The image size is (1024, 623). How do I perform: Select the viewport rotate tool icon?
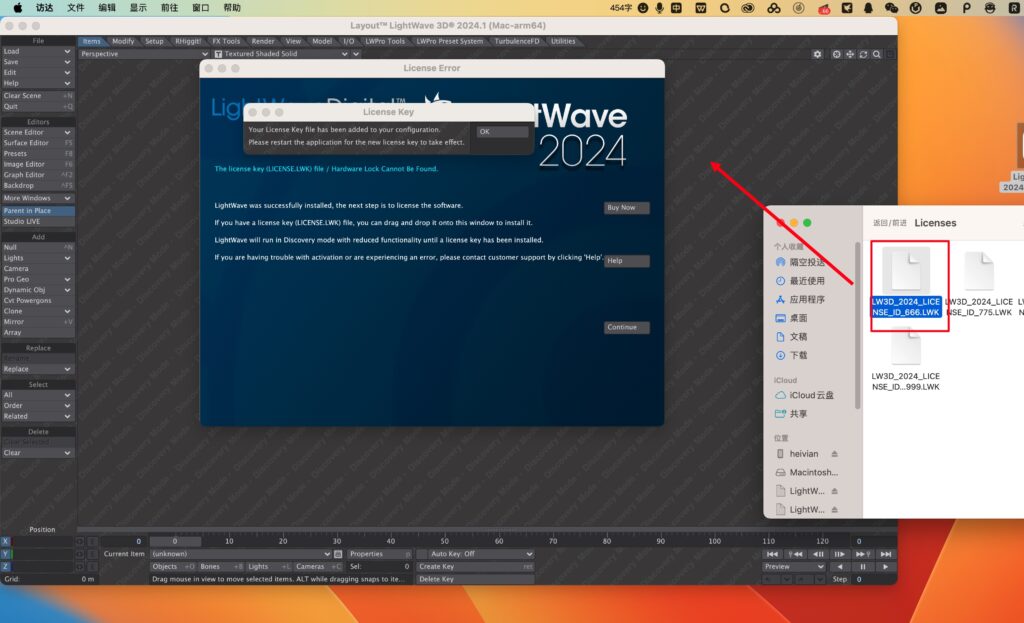click(864, 54)
